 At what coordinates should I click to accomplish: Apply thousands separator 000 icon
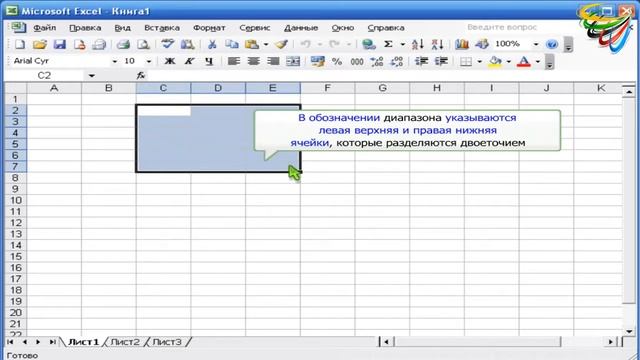coord(357,62)
